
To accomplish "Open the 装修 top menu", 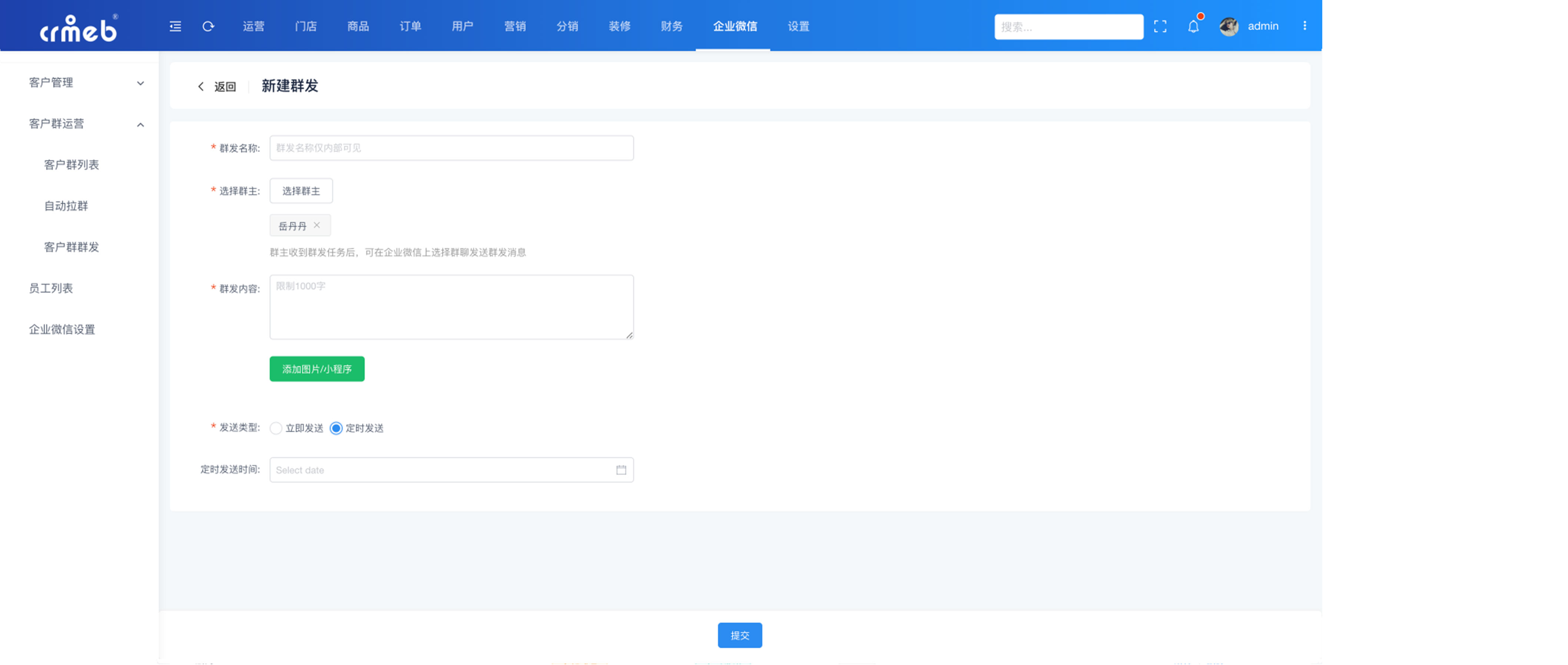I will pyautogui.click(x=620, y=26).
